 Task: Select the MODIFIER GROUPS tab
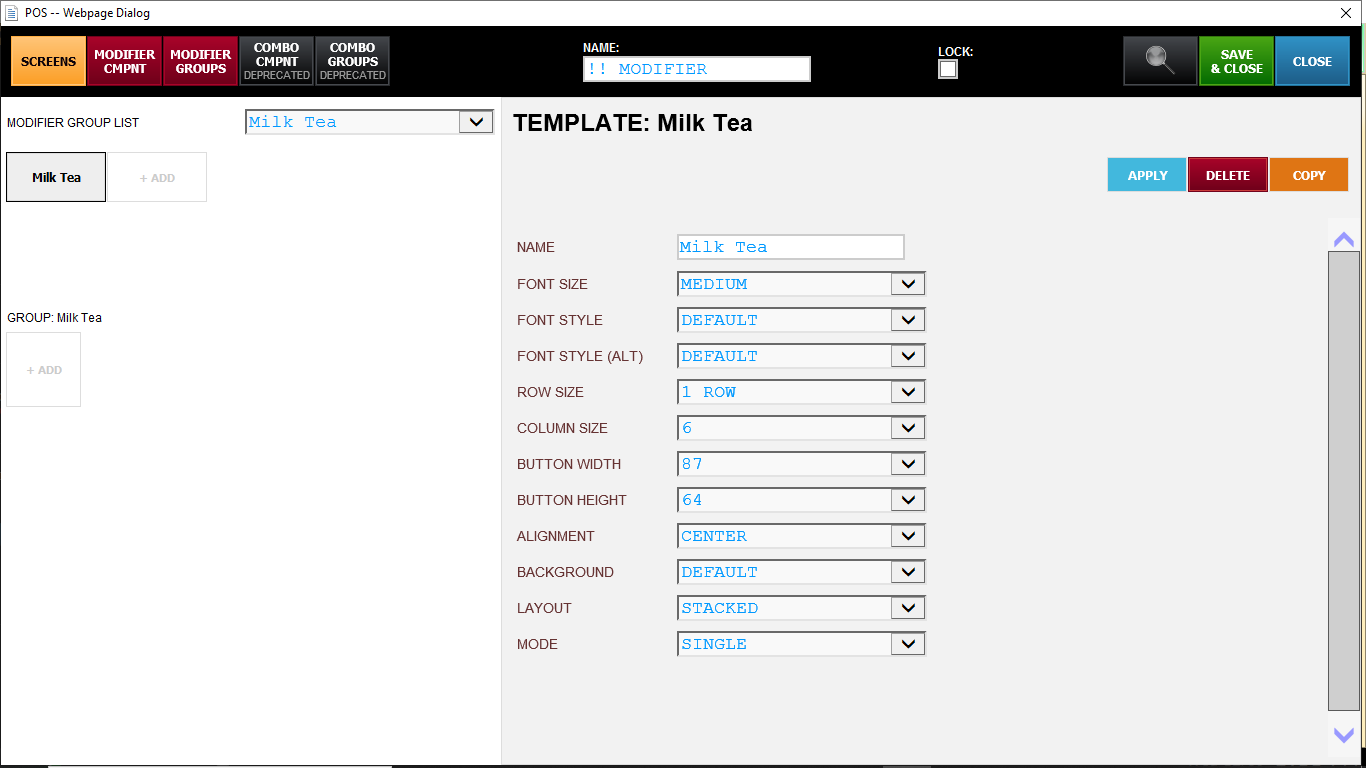(x=201, y=61)
